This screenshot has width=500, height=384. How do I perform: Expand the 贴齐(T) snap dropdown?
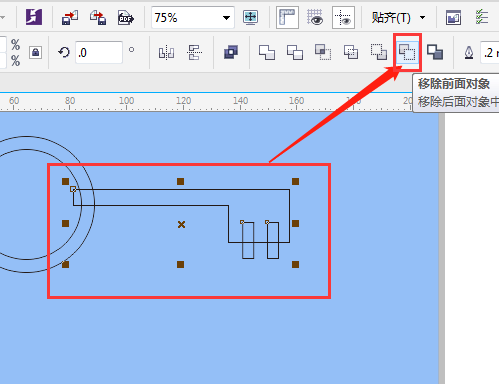(423, 17)
